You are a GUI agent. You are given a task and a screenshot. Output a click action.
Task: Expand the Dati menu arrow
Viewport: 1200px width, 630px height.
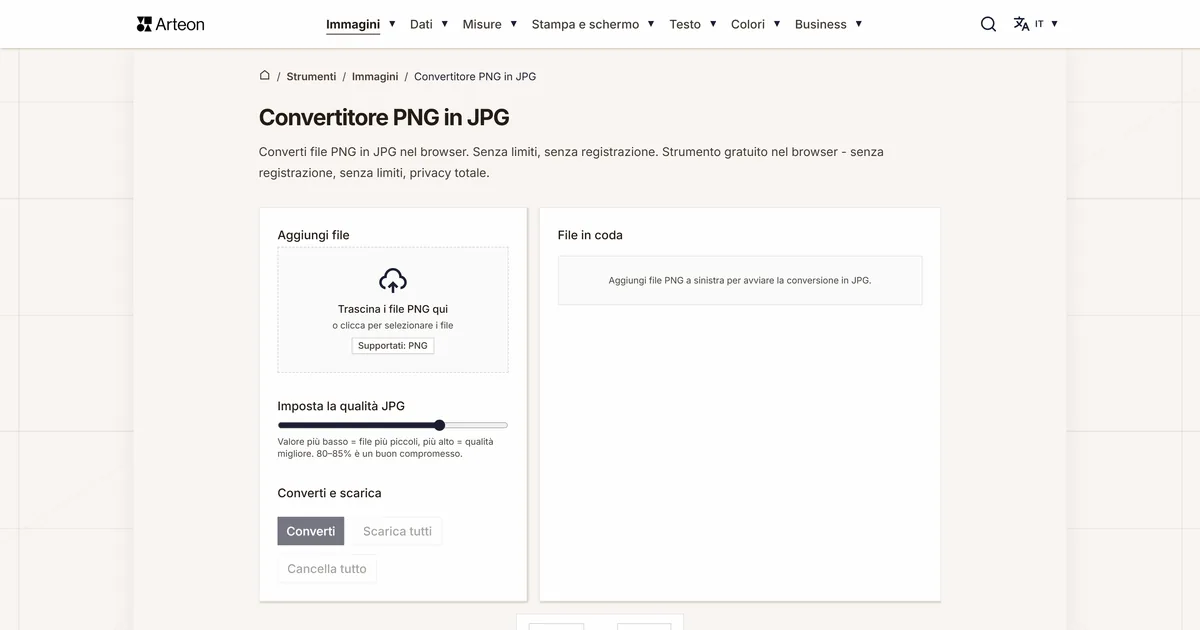pyautogui.click(x=445, y=23)
